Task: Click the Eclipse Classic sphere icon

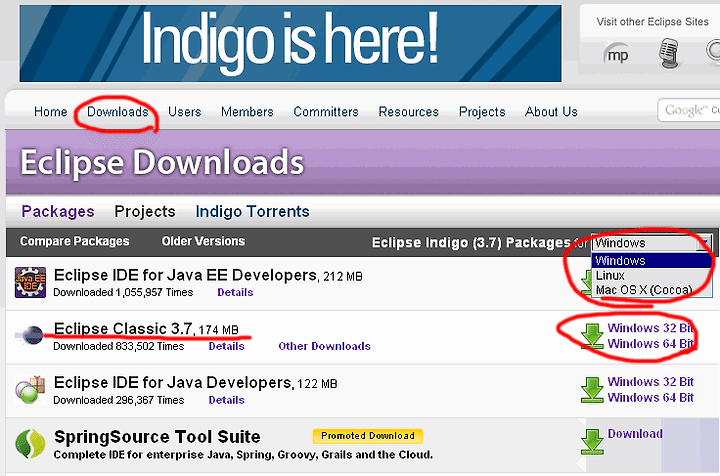Action: [x=30, y=335]
